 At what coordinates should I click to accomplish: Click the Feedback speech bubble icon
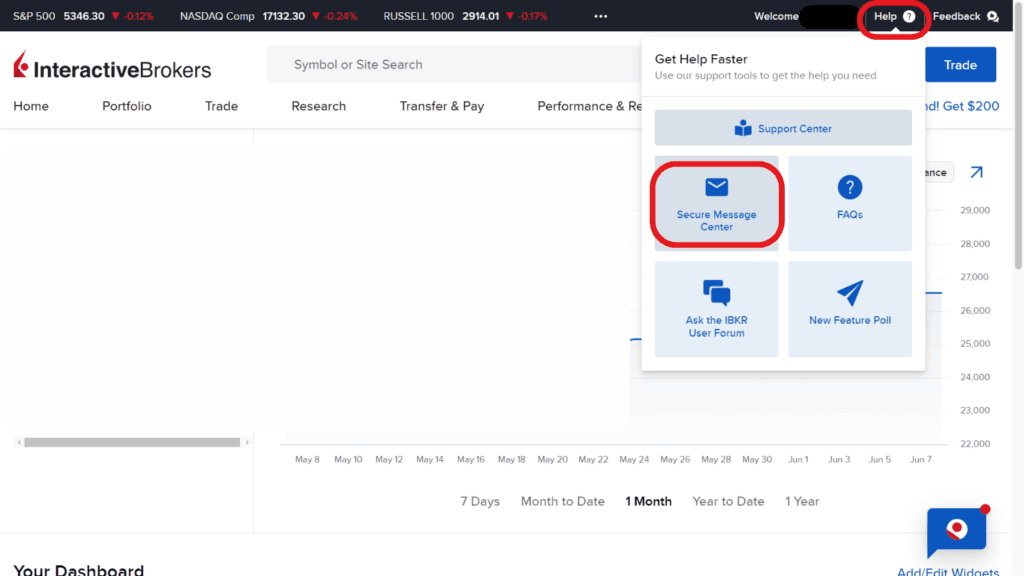[991, 16]
